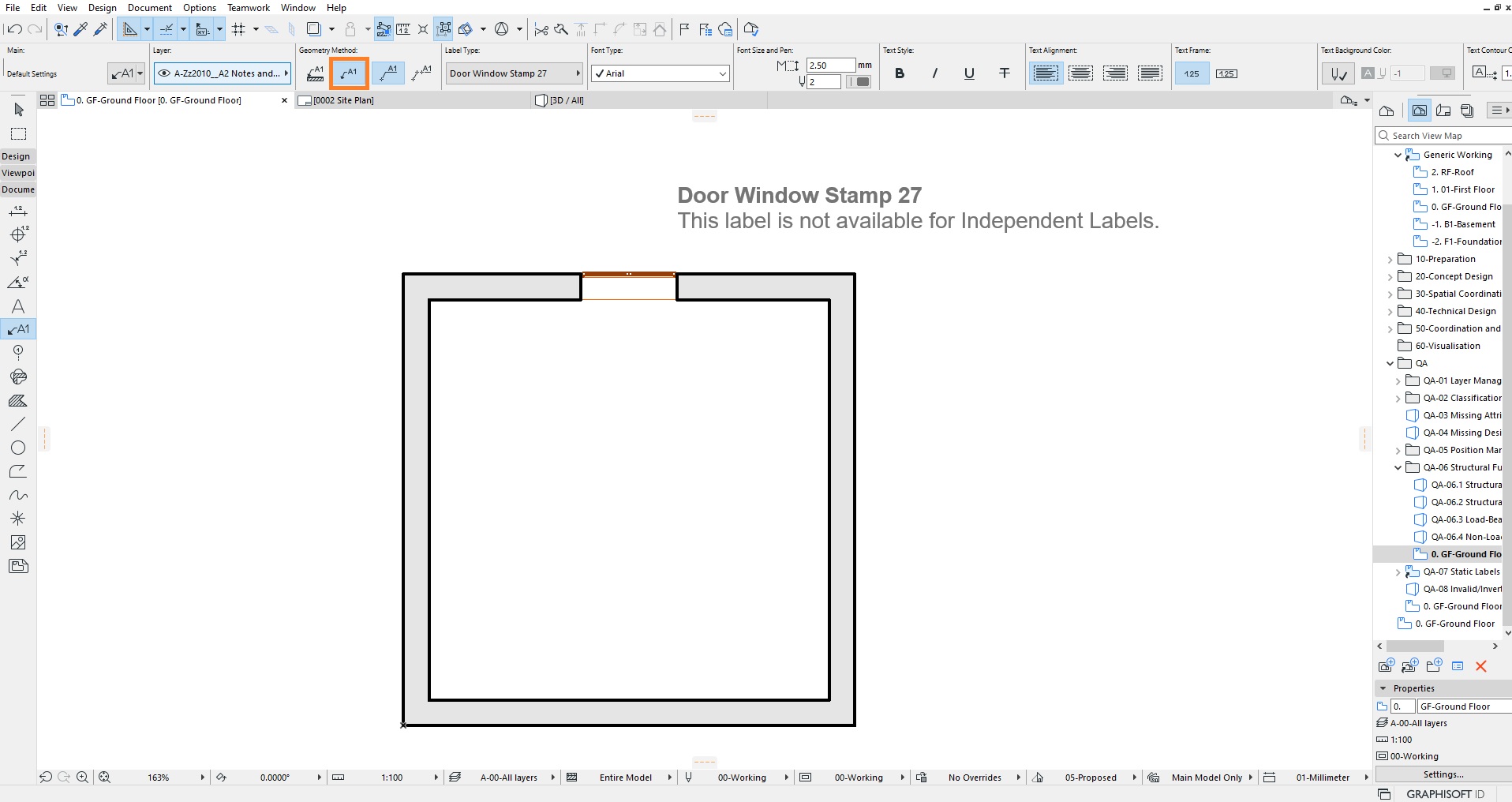The height and width of the screenshot is (802, 1512).
Task: Click the pen color swatch beside pen number
Action: [859, 81]
